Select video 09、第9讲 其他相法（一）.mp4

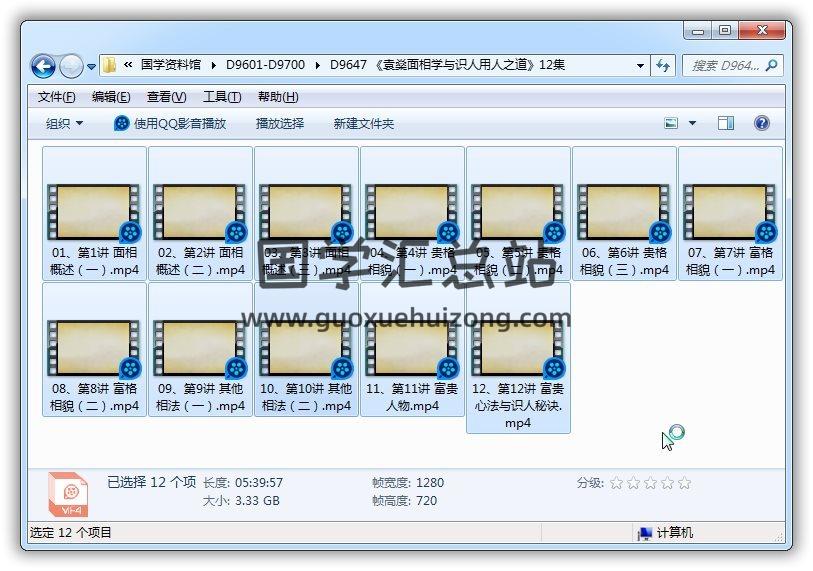tap(200, 350)
